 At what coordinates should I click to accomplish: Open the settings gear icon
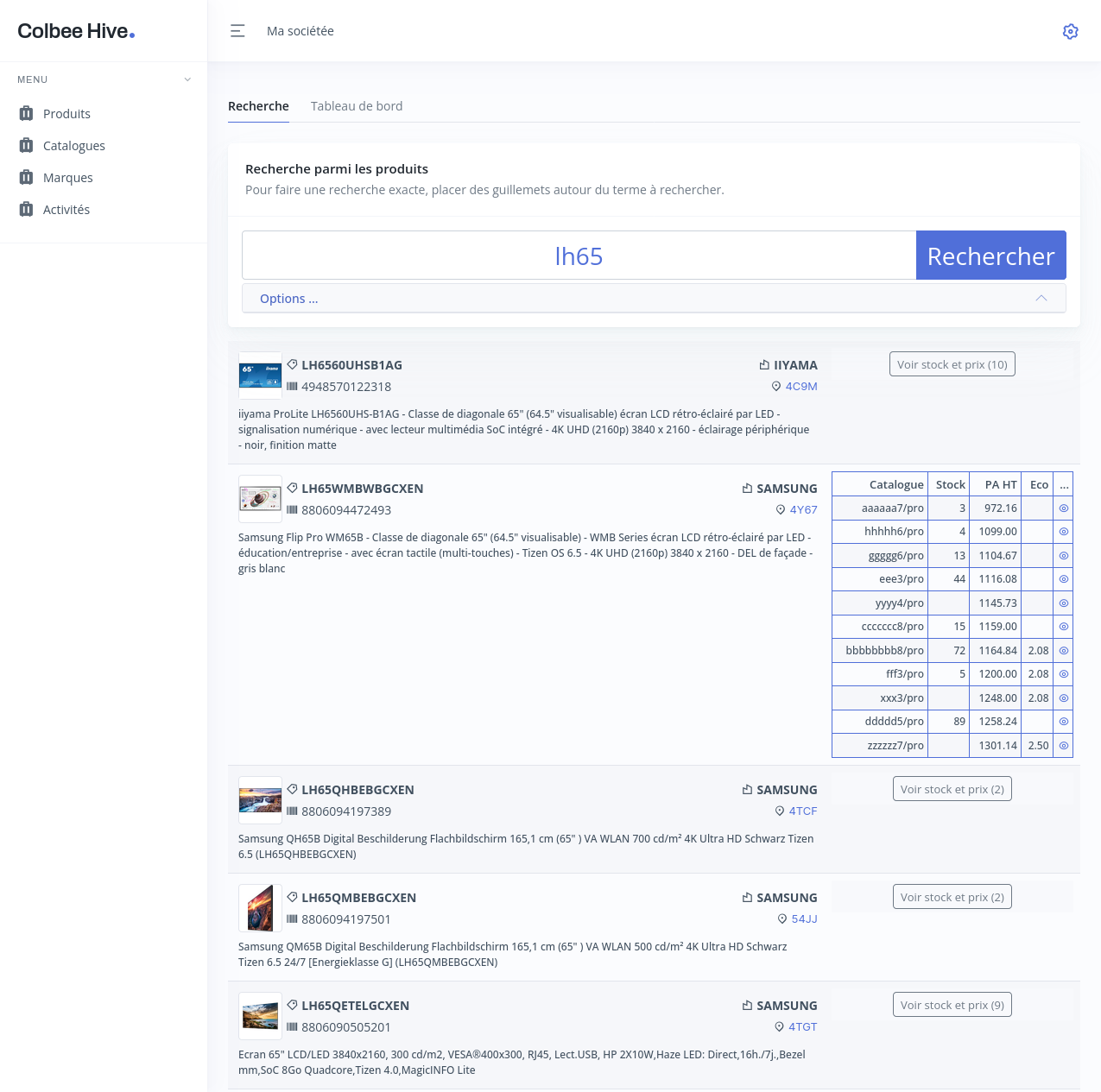1070,31
